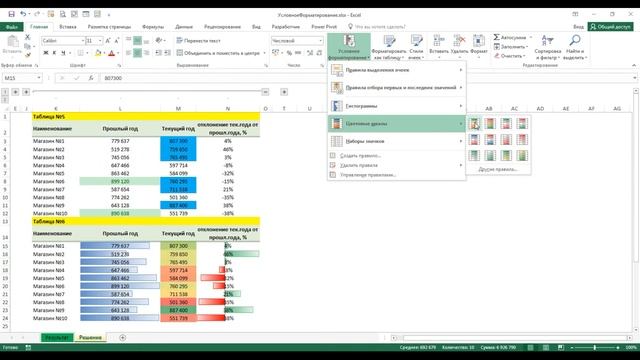Click the Share (Общий доступ) button
640x360 pixels.
click(611, 27)
